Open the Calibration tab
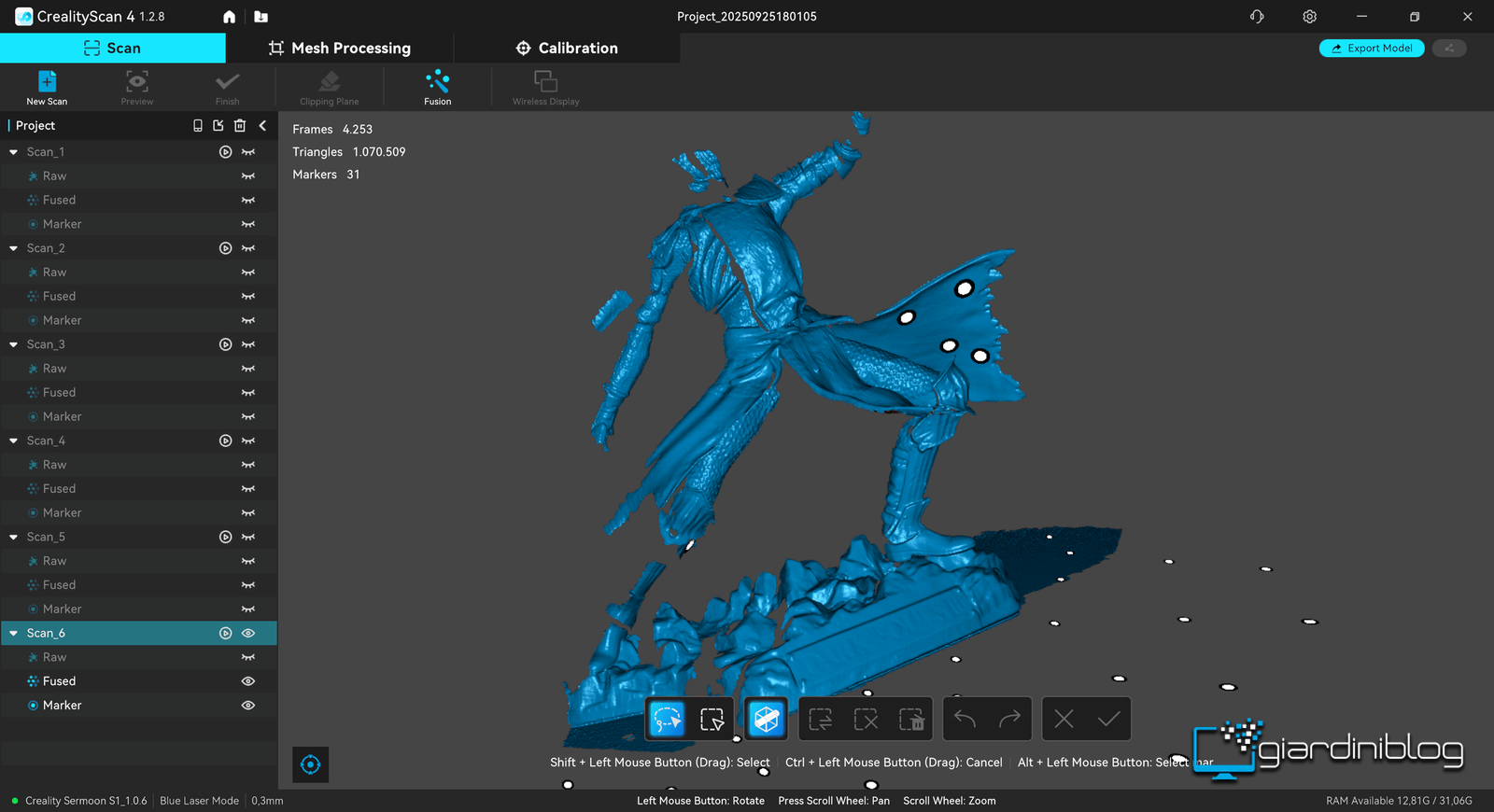This screenshot has height=812, width=1494. pos(567,48)
